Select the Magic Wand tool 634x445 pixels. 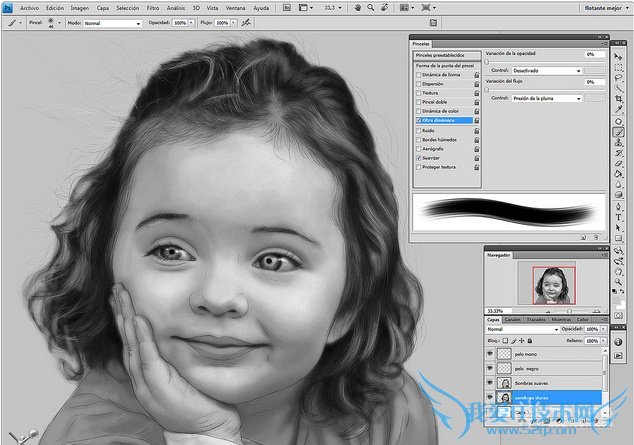point(618,88)
